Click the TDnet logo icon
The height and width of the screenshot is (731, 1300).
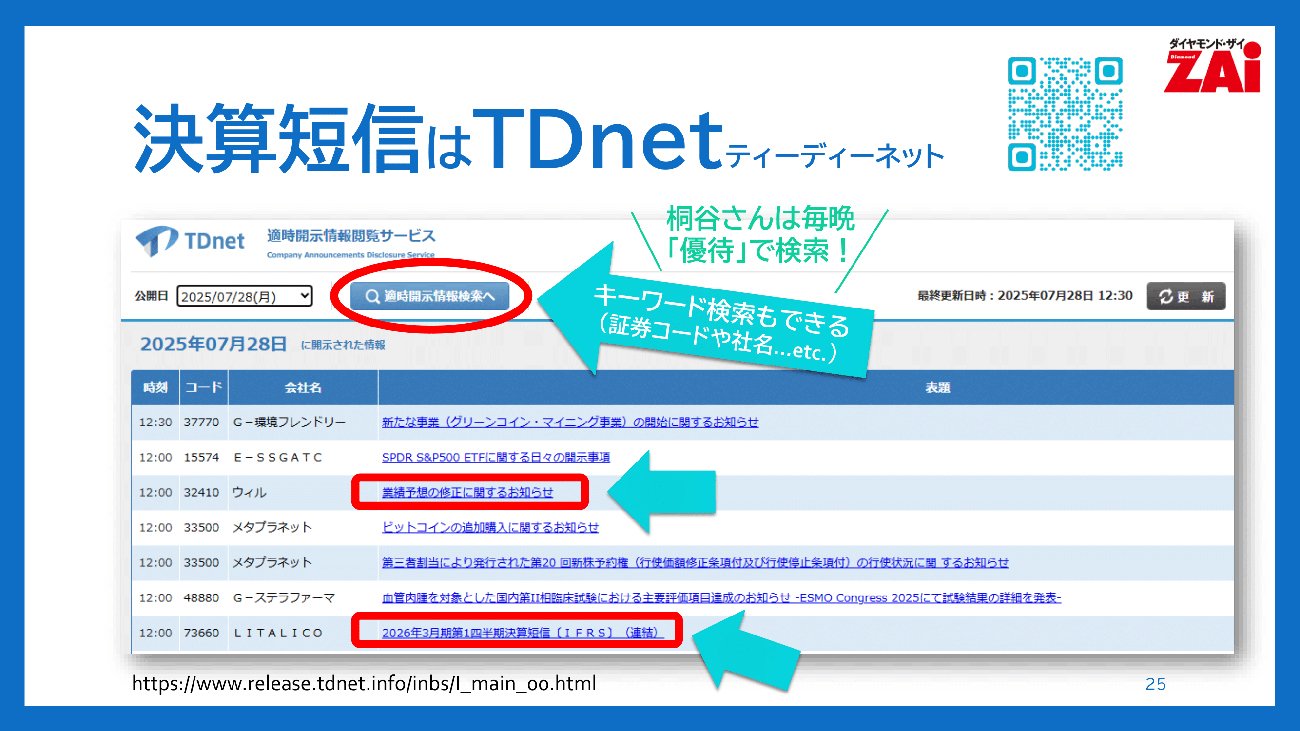[156, 242]
